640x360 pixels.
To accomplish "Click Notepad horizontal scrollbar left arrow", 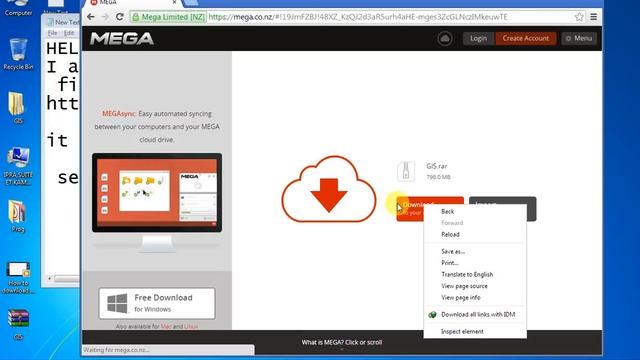I will (50, 279).
